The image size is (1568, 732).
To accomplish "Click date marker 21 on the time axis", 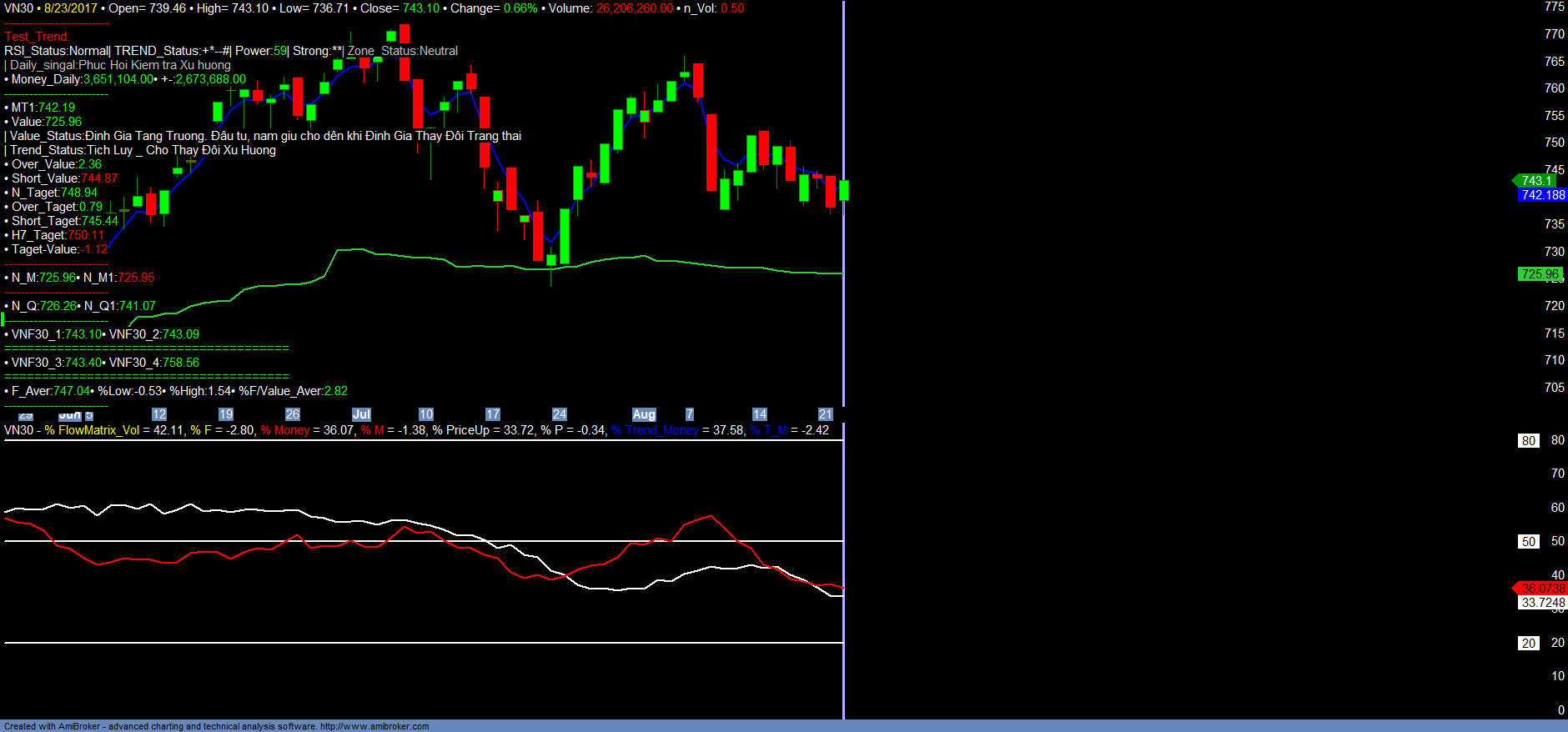I will pyautogui.click(x=825, y=414).
